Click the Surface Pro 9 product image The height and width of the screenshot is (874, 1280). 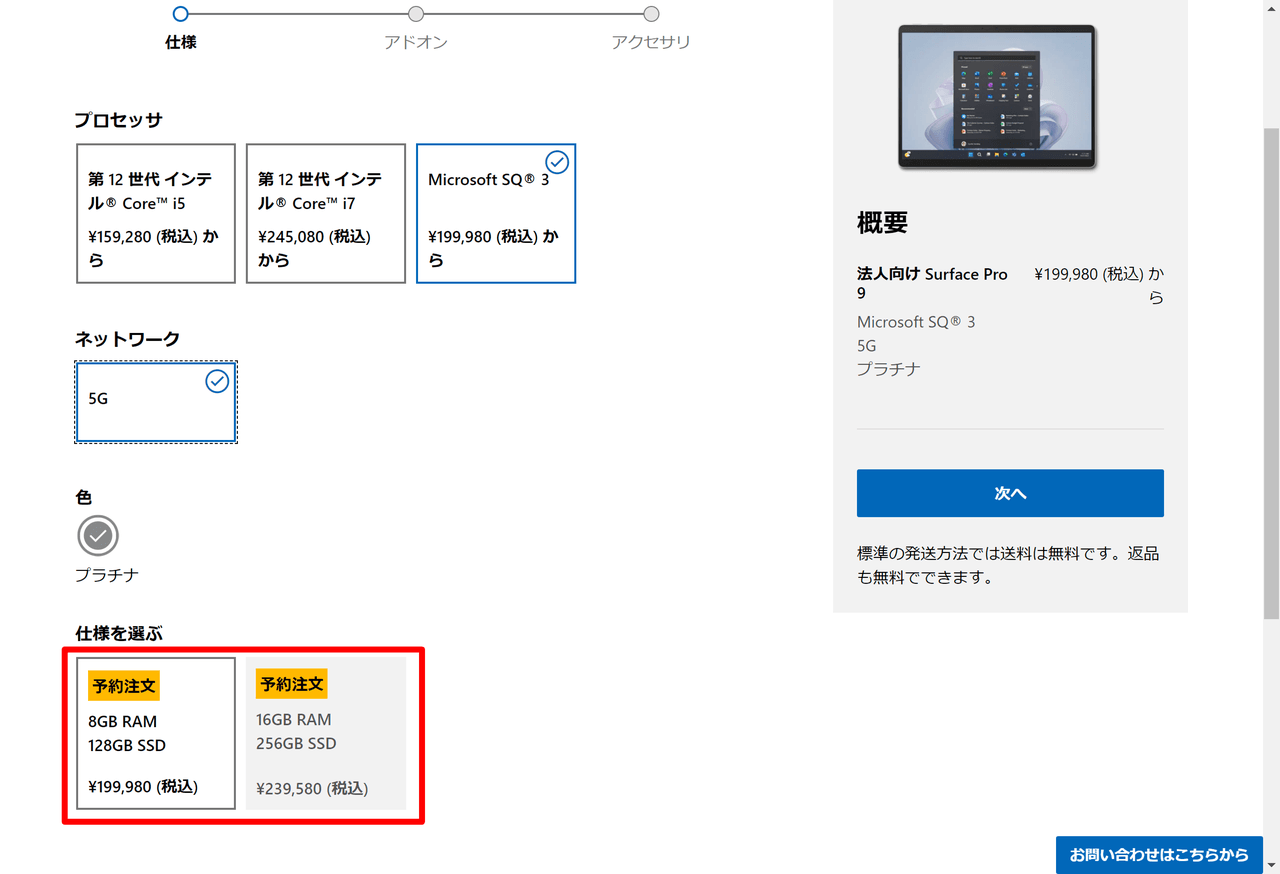pyautogui.click(x=997, y=96)
